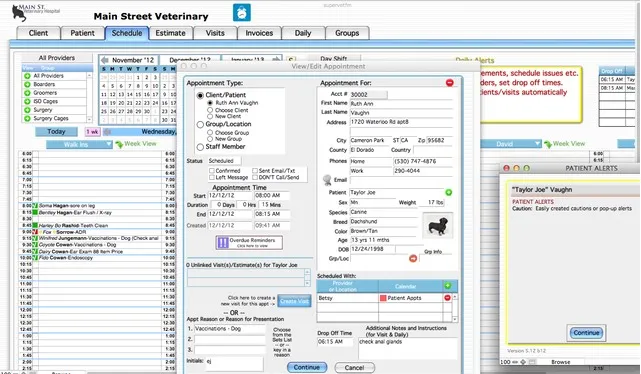Click the Email icon beside Email label
This screenshot has width=641, height=374.
click(327, 179)
